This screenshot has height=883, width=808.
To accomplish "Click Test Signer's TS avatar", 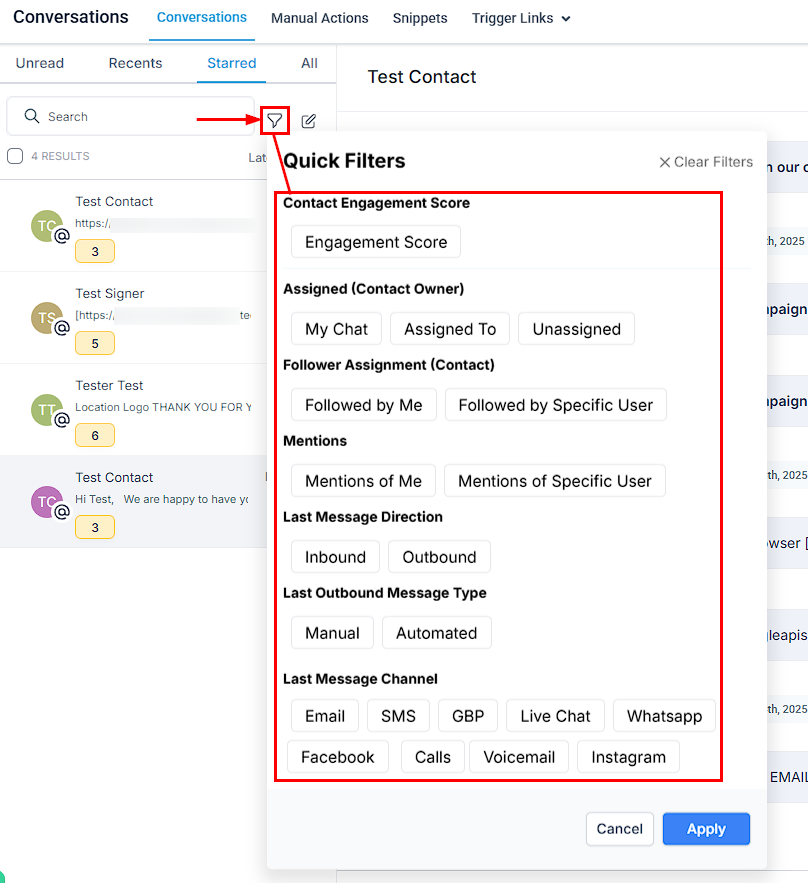I will (x=47, y=318).
